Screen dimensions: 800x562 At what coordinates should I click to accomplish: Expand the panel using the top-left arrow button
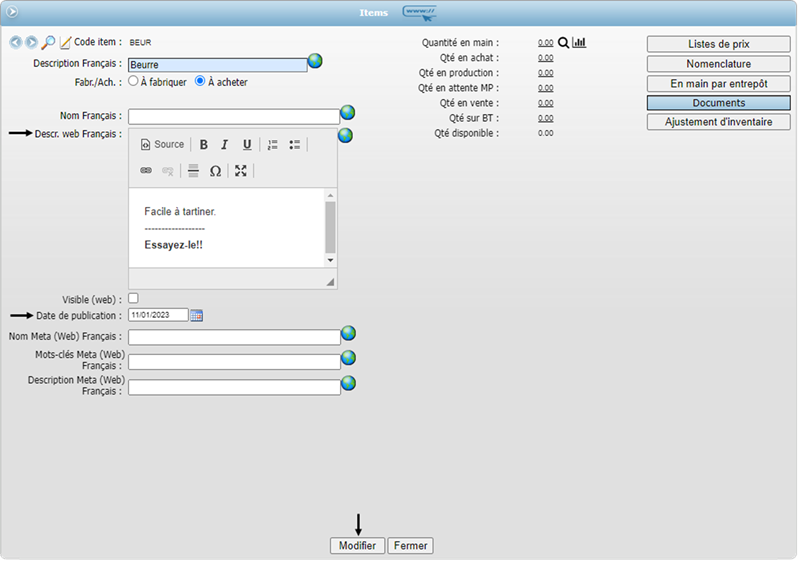[13, 12]
